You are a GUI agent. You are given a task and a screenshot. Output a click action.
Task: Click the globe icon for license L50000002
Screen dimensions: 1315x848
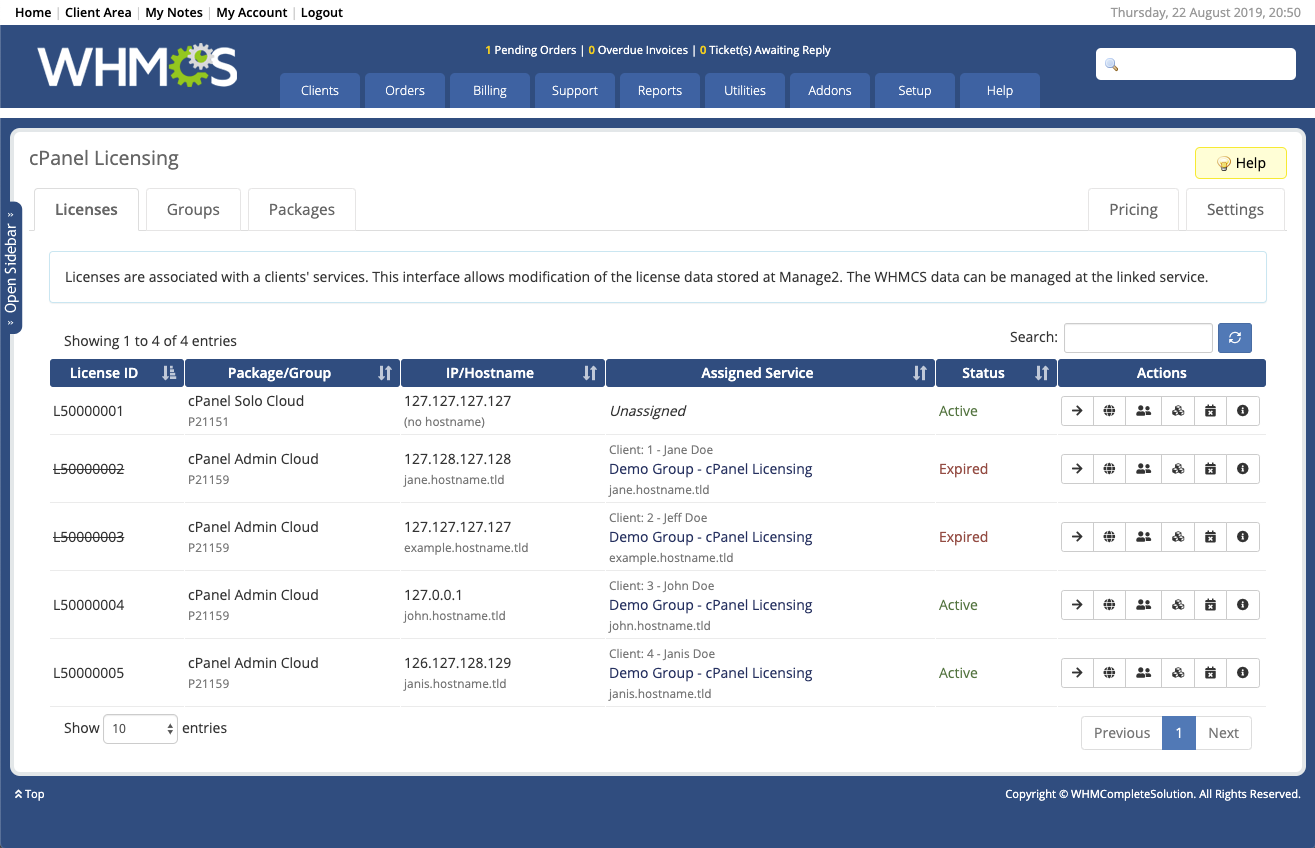(x=1109, y=469)
